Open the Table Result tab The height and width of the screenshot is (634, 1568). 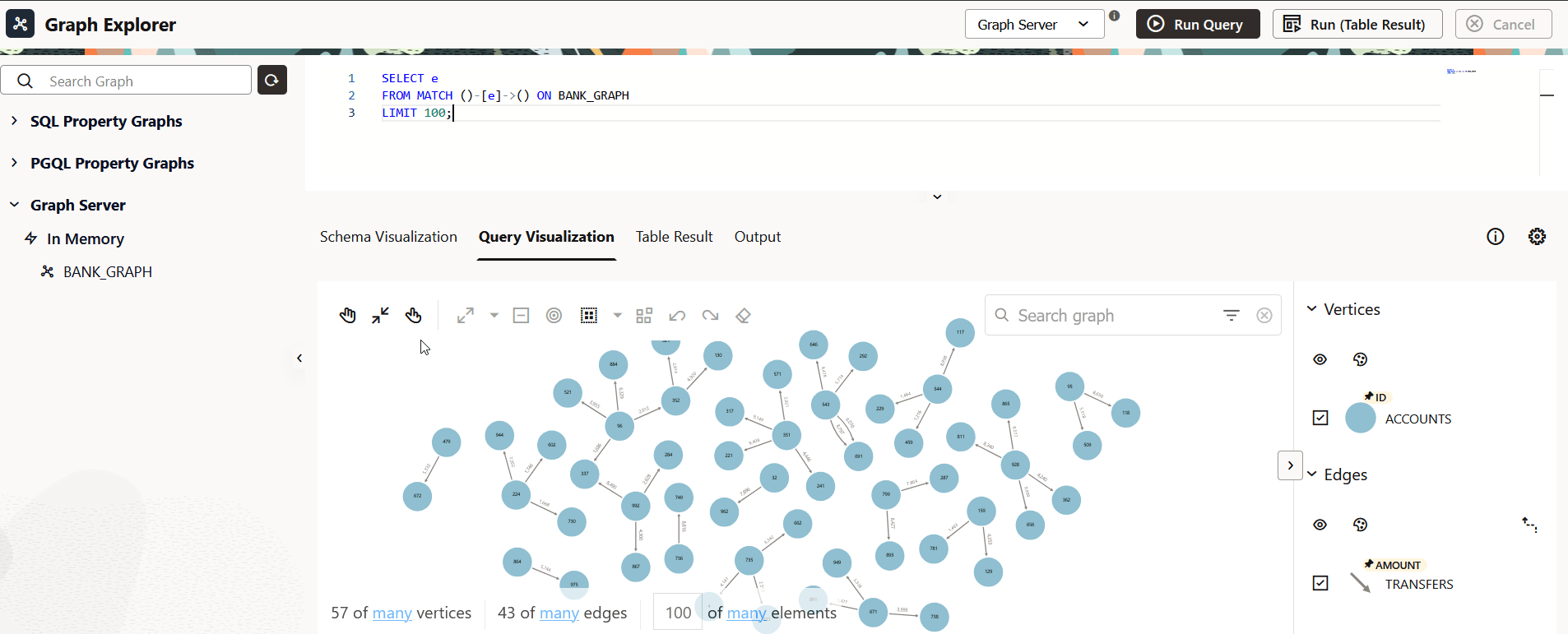coord(674,237)
